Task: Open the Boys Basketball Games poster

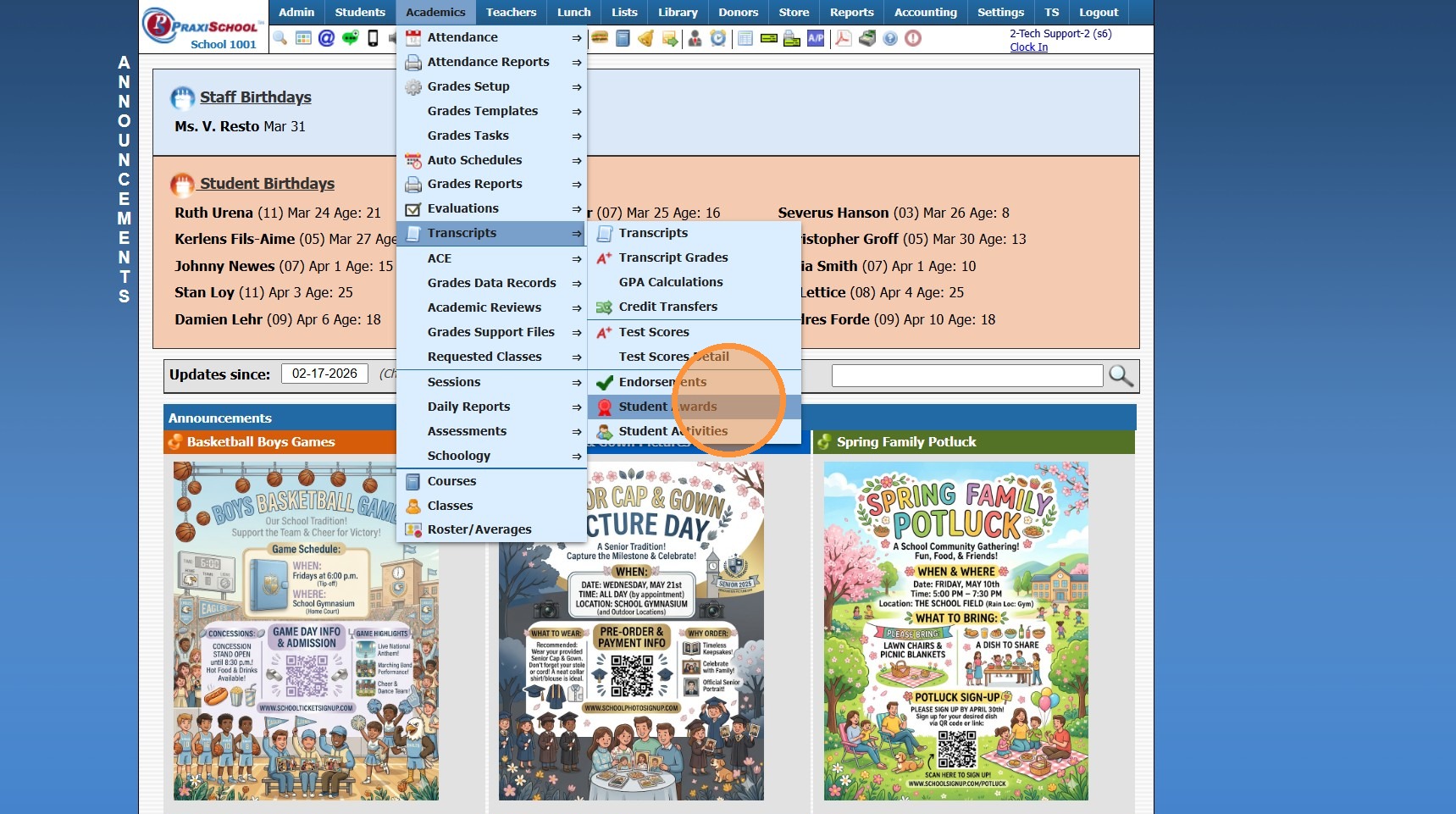Action: click(x=306, y=631)
